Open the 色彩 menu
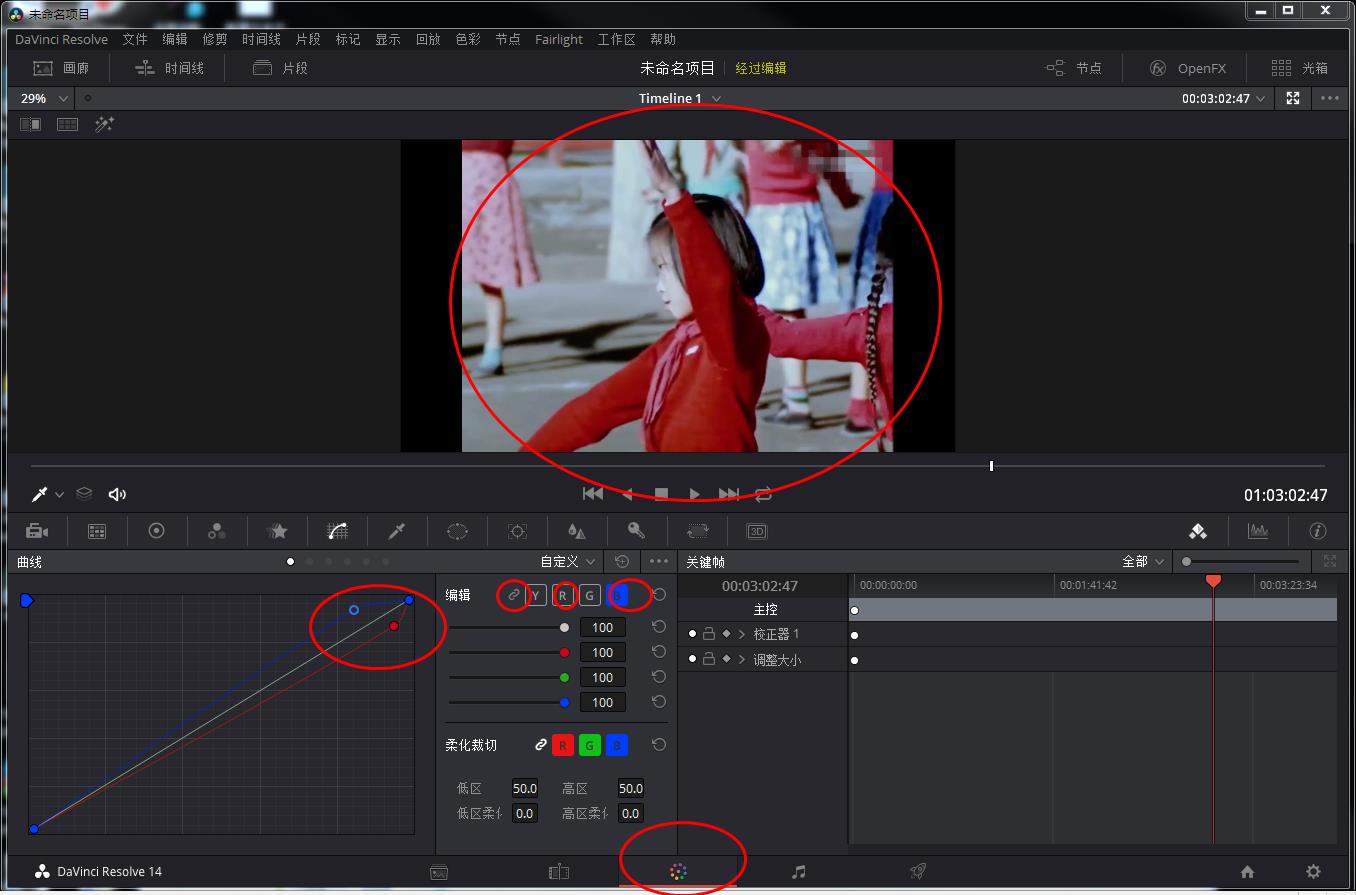The height and width of the screenshot is (895, 1356). click(x=468, y=39)
